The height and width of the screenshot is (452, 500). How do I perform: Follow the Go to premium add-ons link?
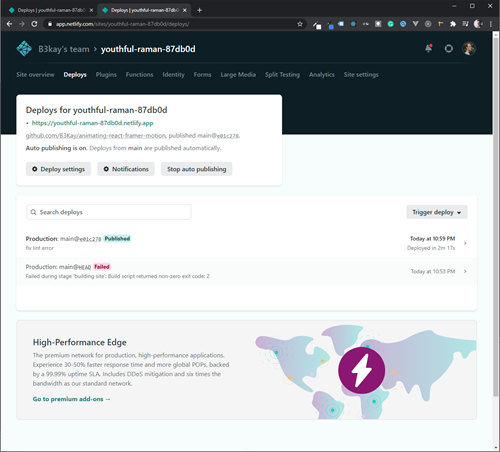71,399
